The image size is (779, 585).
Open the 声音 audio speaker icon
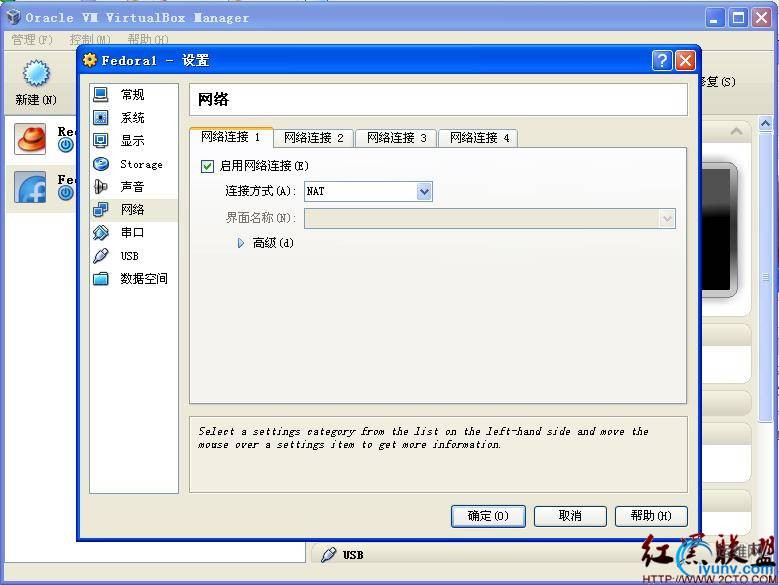101,187
